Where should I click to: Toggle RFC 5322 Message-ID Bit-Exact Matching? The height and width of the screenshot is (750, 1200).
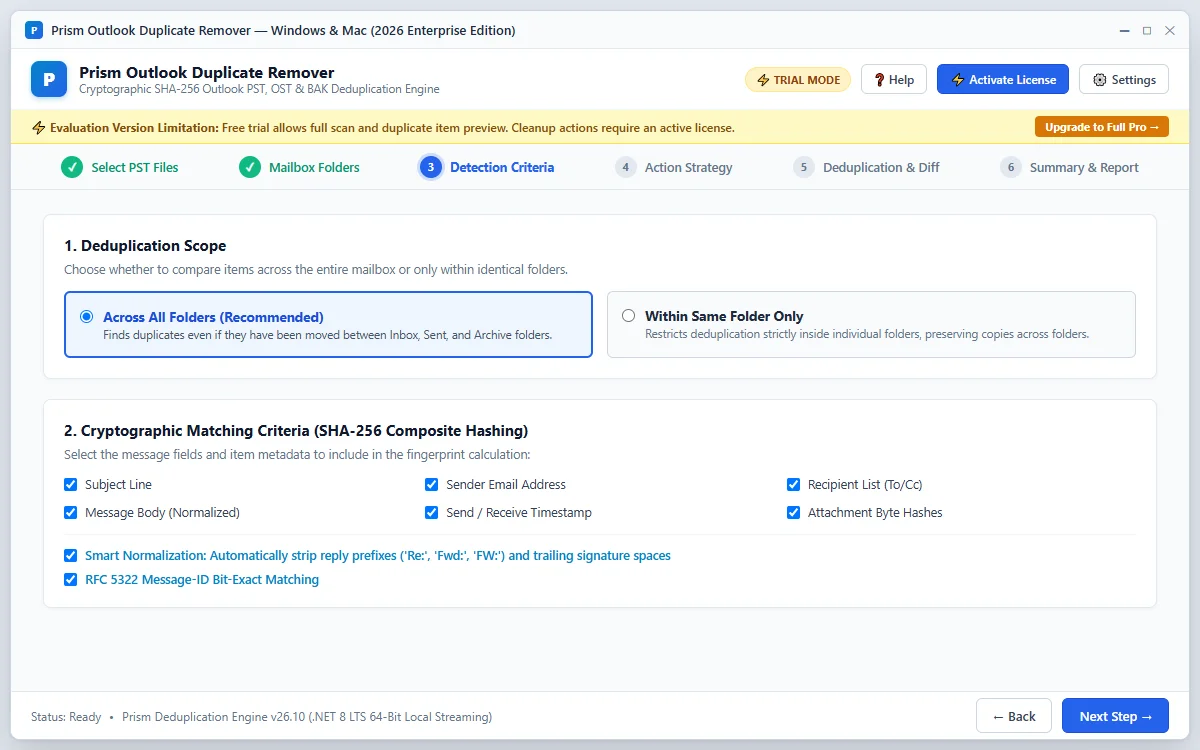click(x=71, y=579)
